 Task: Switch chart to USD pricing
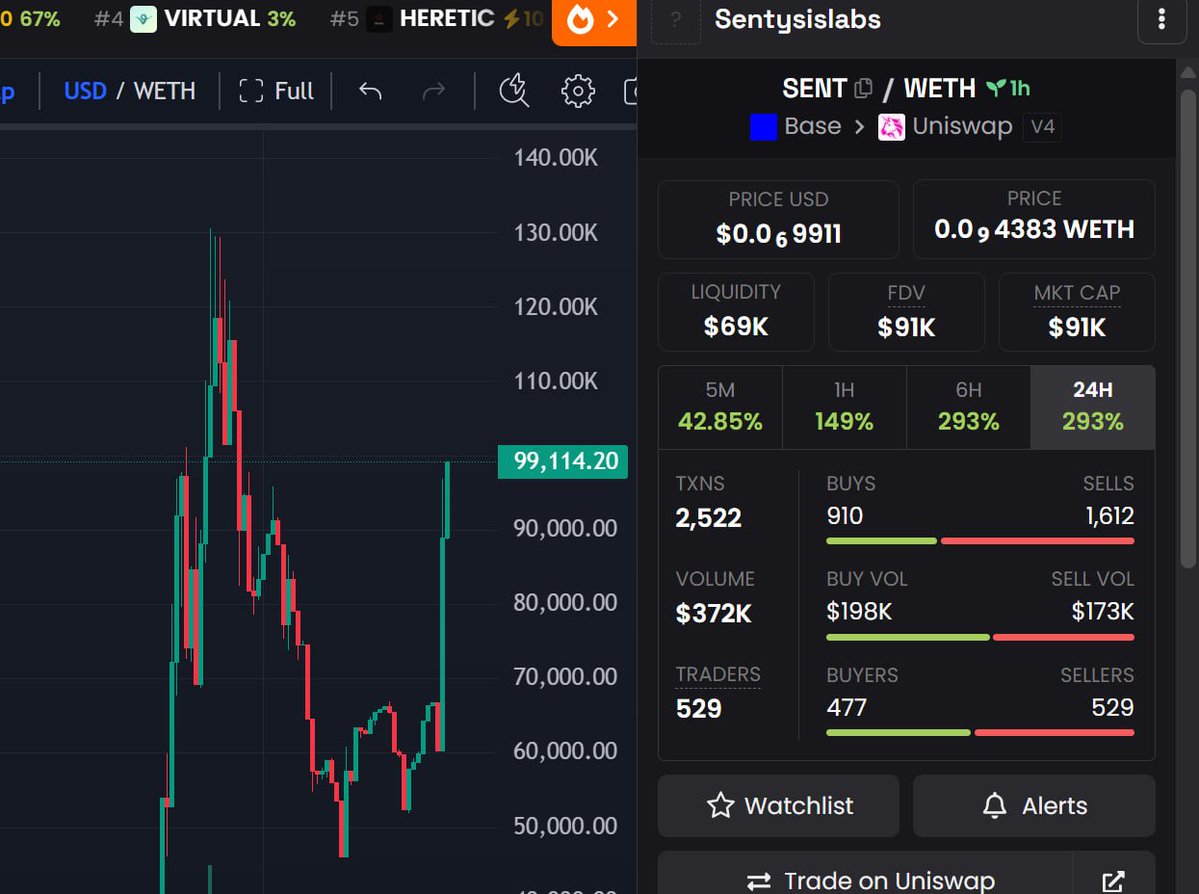85,91
